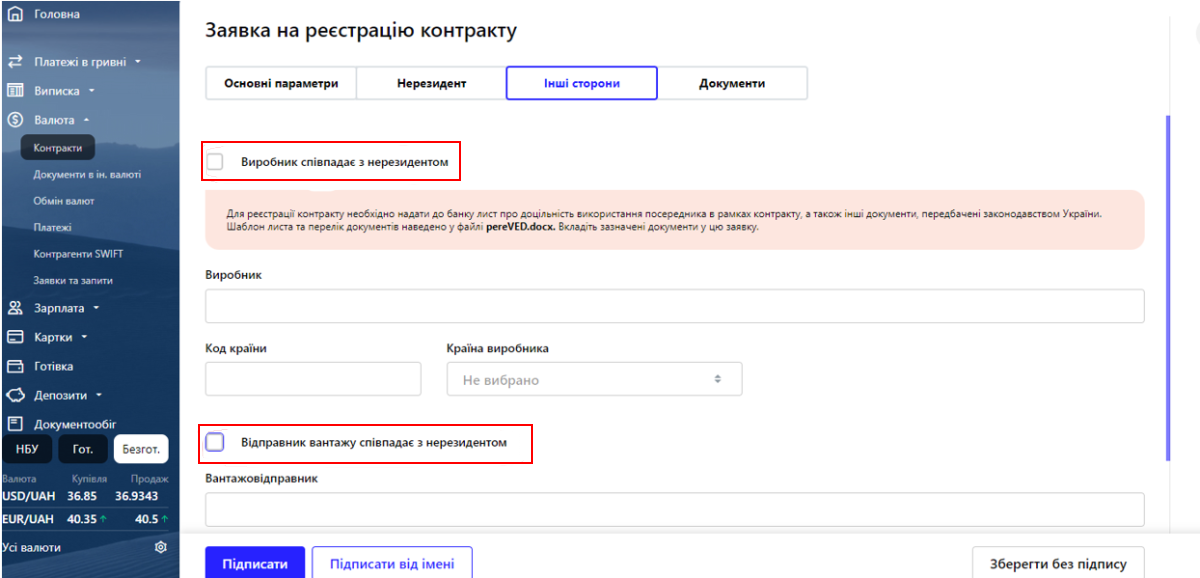Open Документи в ін. валюті
This screenshot has height=578, width=1200.
point(87,175)
